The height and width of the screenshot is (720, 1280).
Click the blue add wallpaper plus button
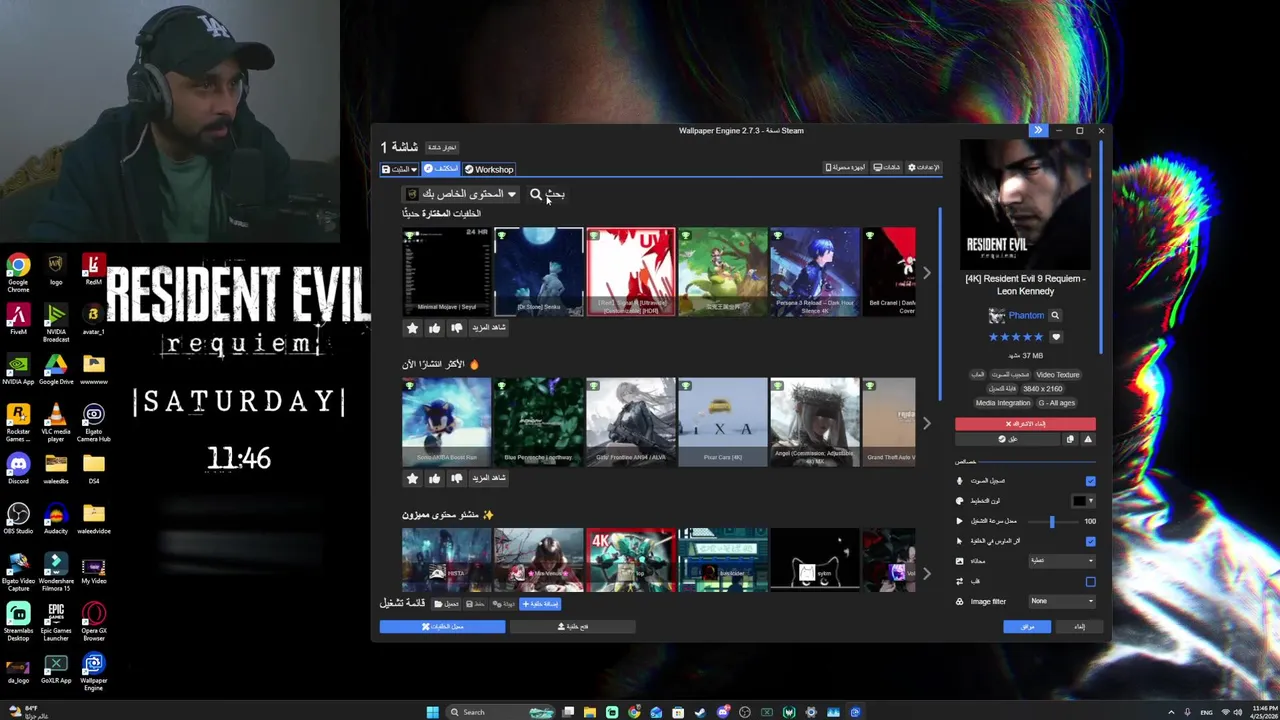(x=540, y=604)
